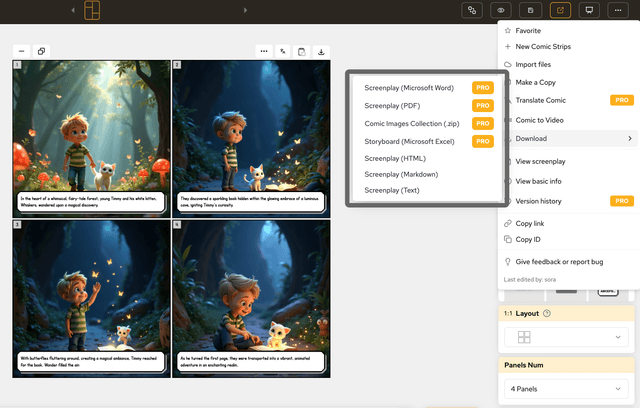Click the Layout help question mark icon
The width and height of the screenshot is (640, 408).
click(548, 314)
